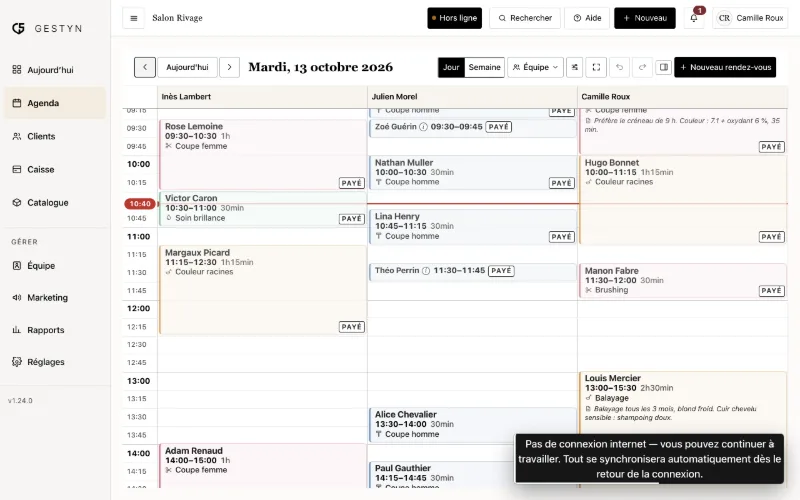
Task: Click the Nouveau button in top bar
Action: pos(645,18)
